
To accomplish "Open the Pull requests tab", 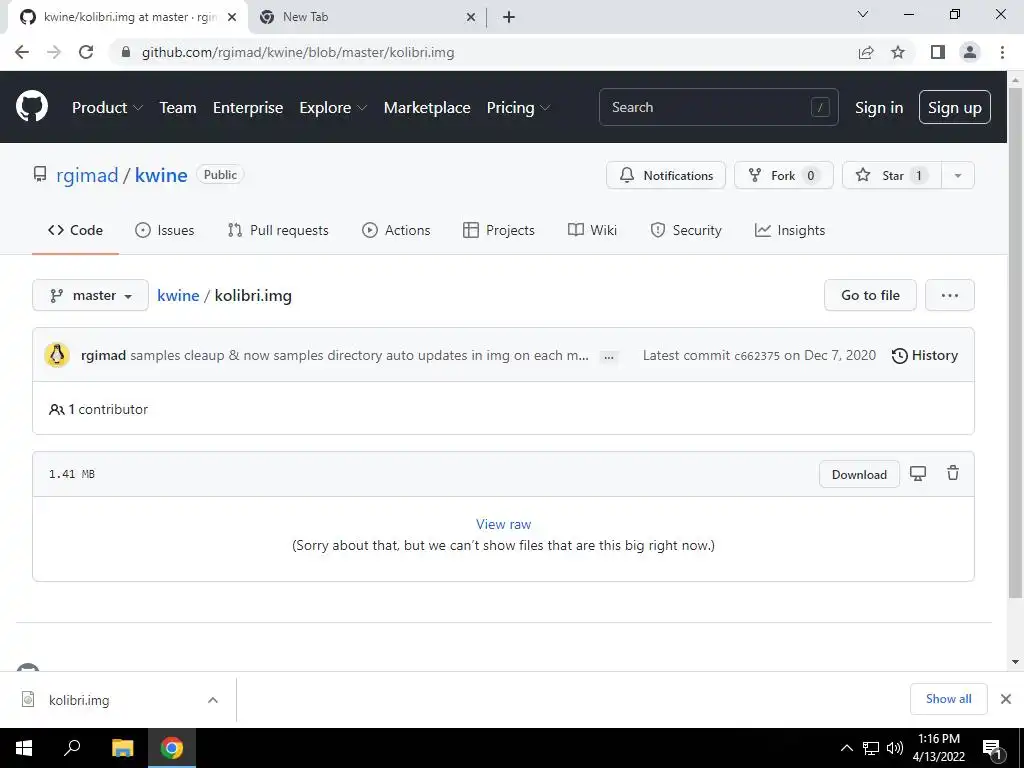I will (278, 230).
